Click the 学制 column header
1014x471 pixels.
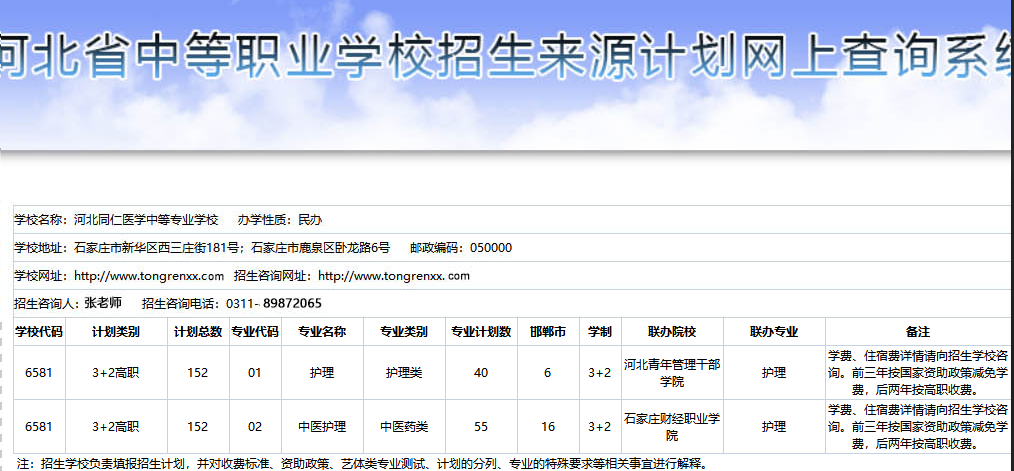tap(599, 332)
